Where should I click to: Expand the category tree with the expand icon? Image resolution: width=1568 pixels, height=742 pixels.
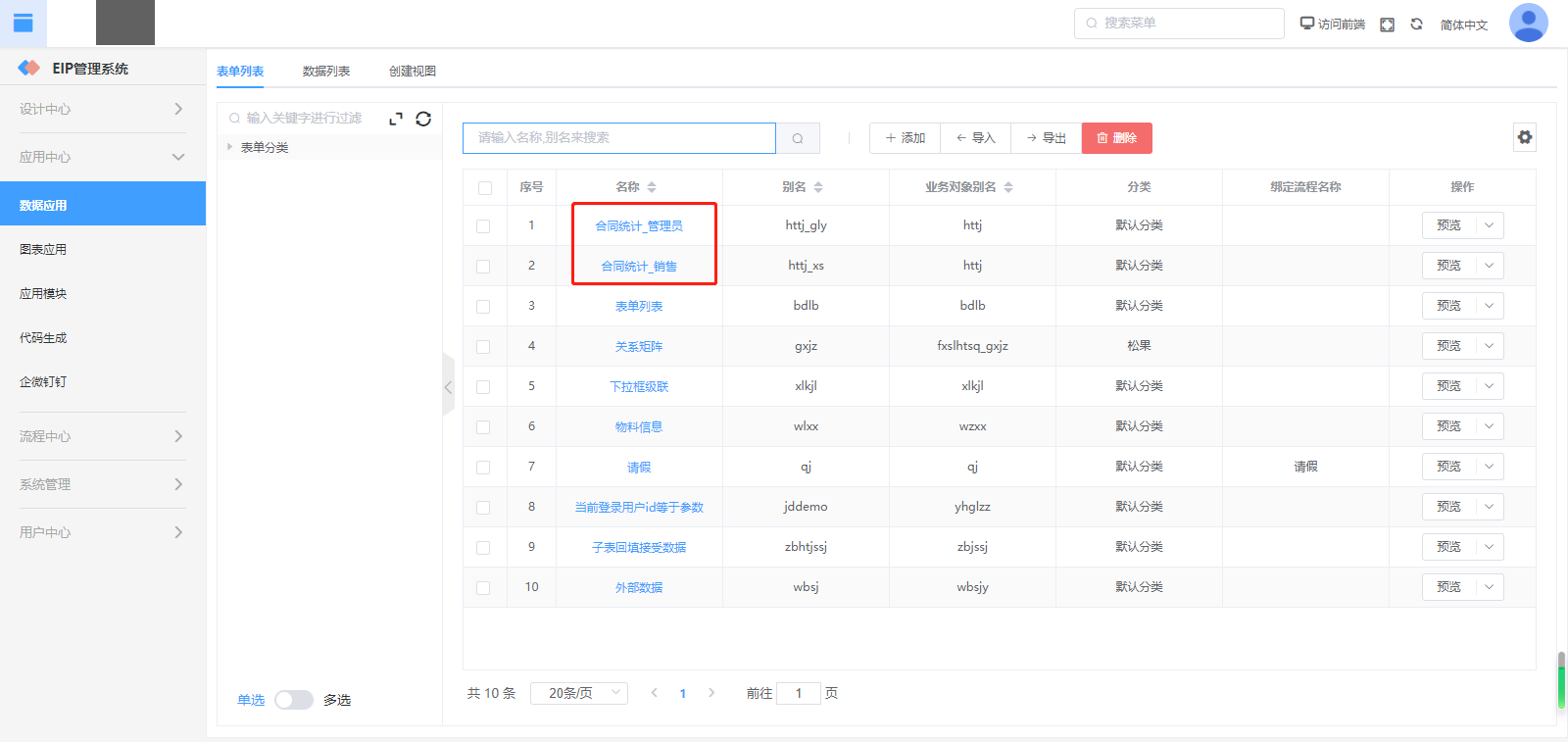coord(396,119)
